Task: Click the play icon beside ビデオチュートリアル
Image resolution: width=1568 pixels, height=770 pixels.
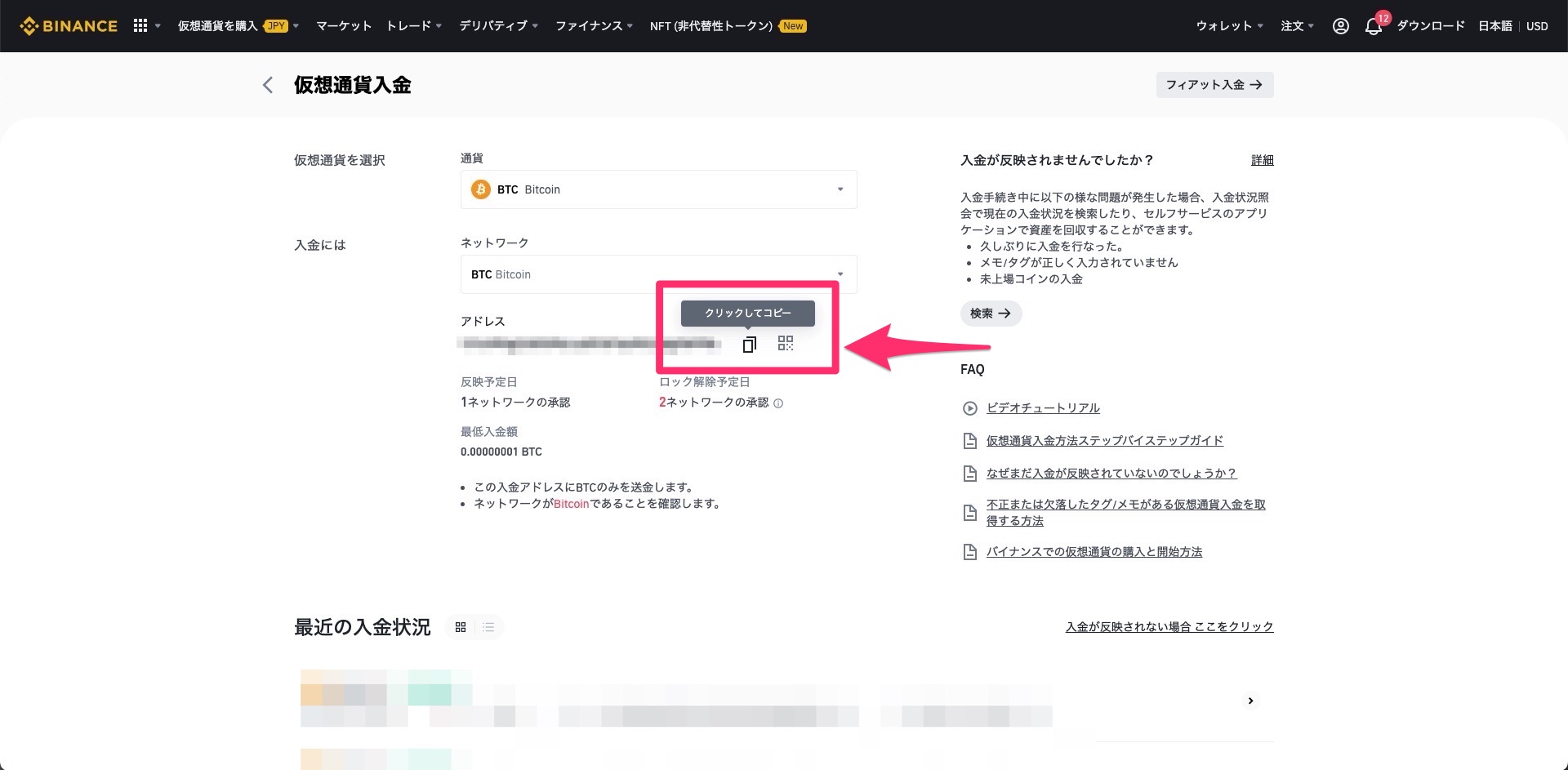Action: [x=969, y=408]
